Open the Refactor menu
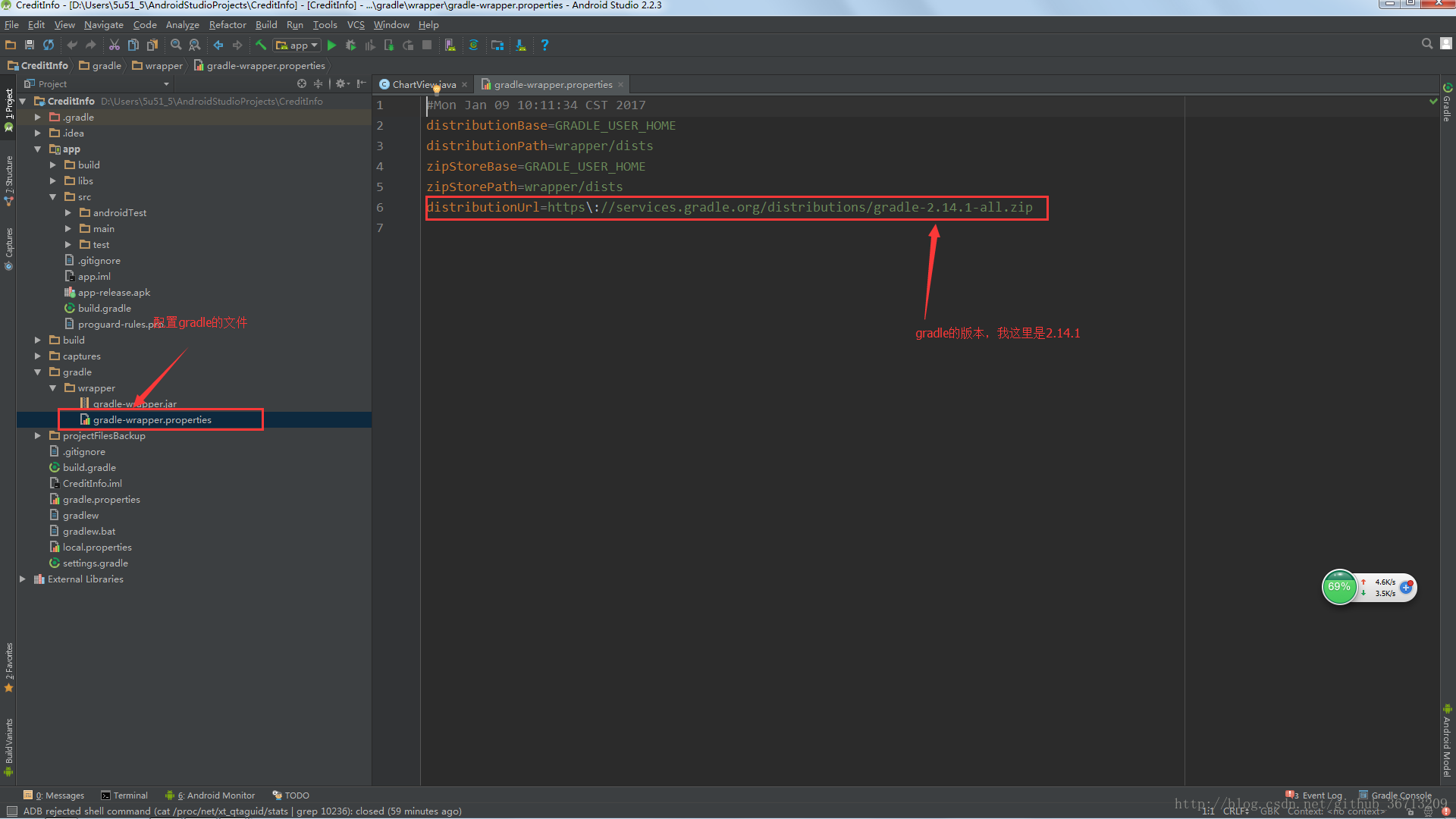Viewport: 1456px width, 819px height. (227, 25)
